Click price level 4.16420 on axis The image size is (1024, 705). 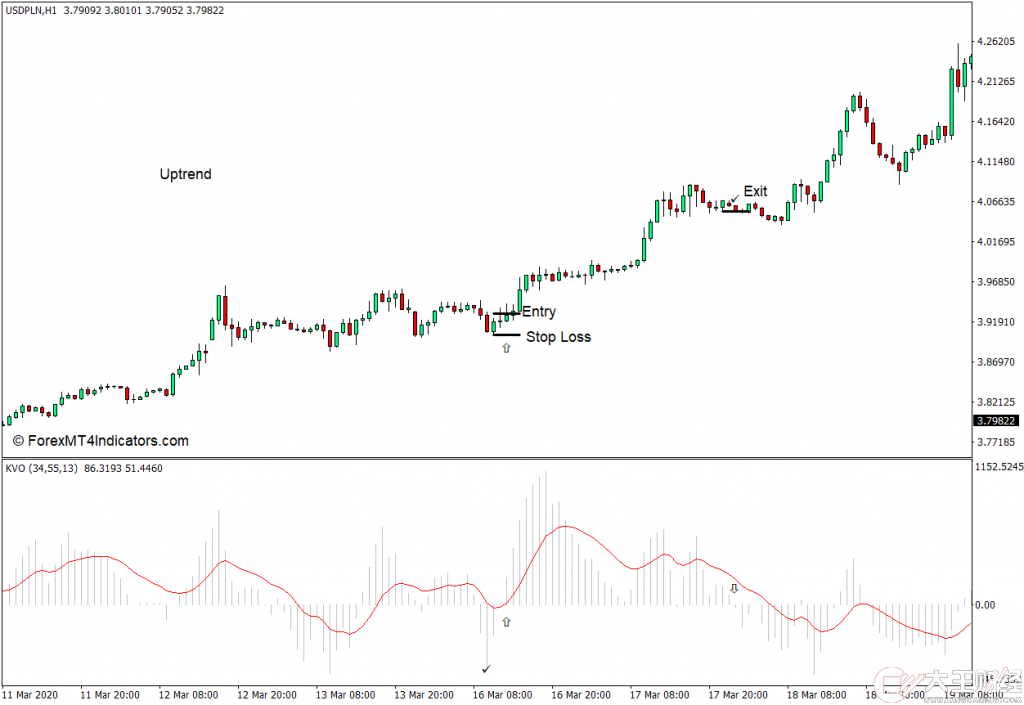(x=996, y=121)
